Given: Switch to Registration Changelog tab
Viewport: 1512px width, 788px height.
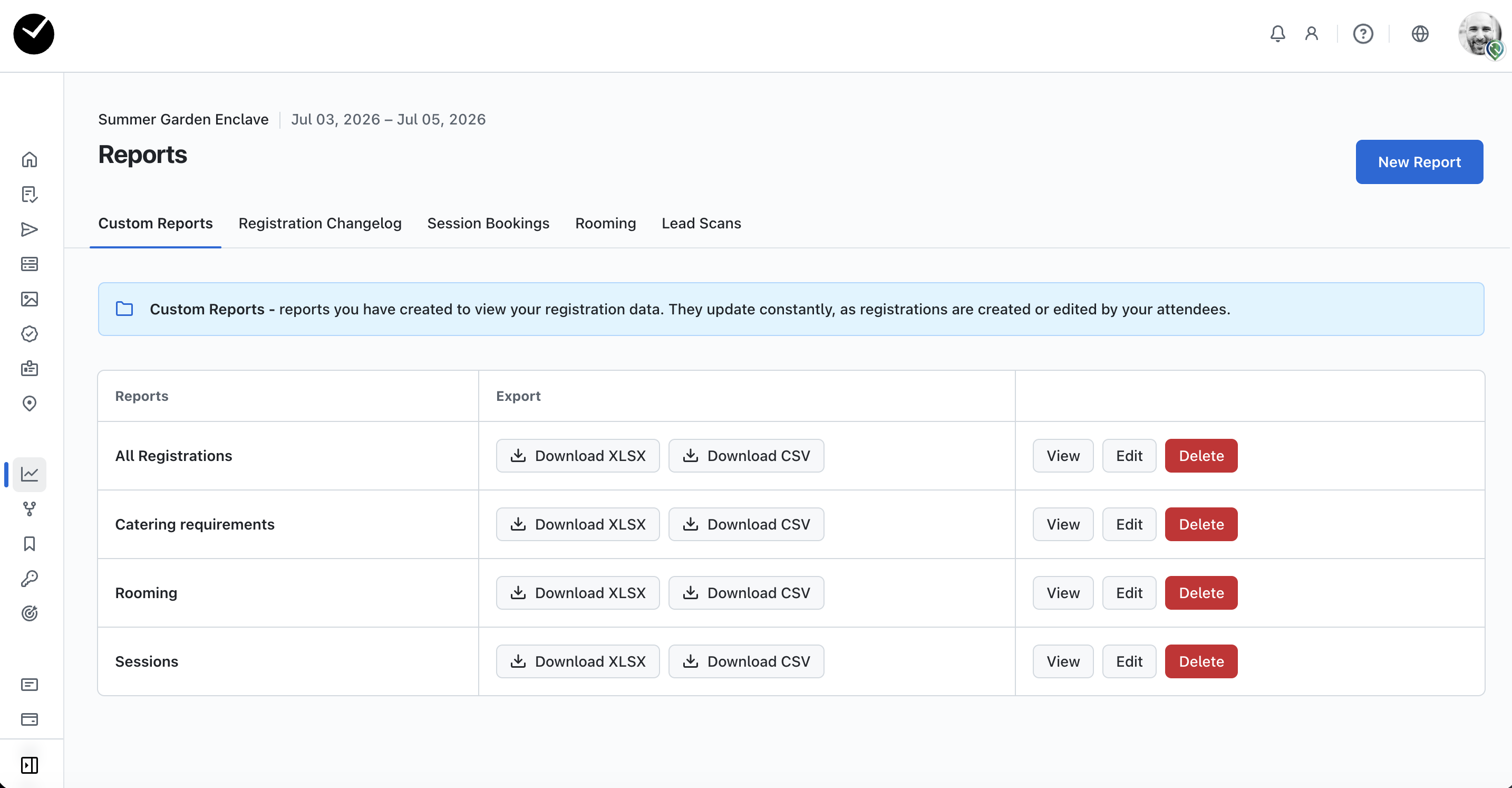Looking at the screenshot, I should click(320, 223).
